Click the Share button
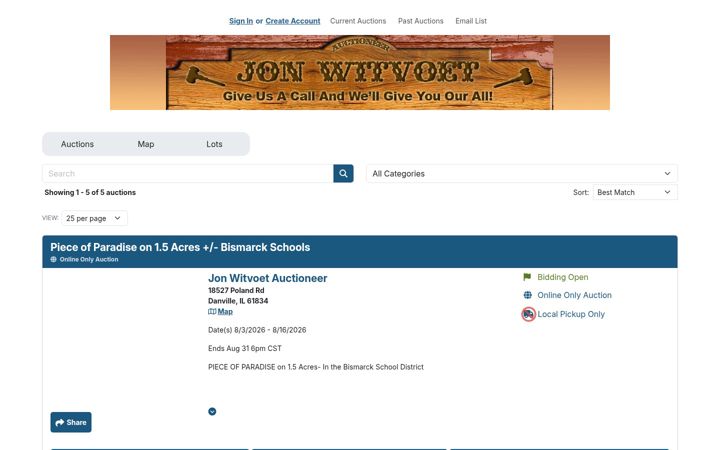Viewport: 720px width, 450px height. pyautogui.click(x=71, y=422)
